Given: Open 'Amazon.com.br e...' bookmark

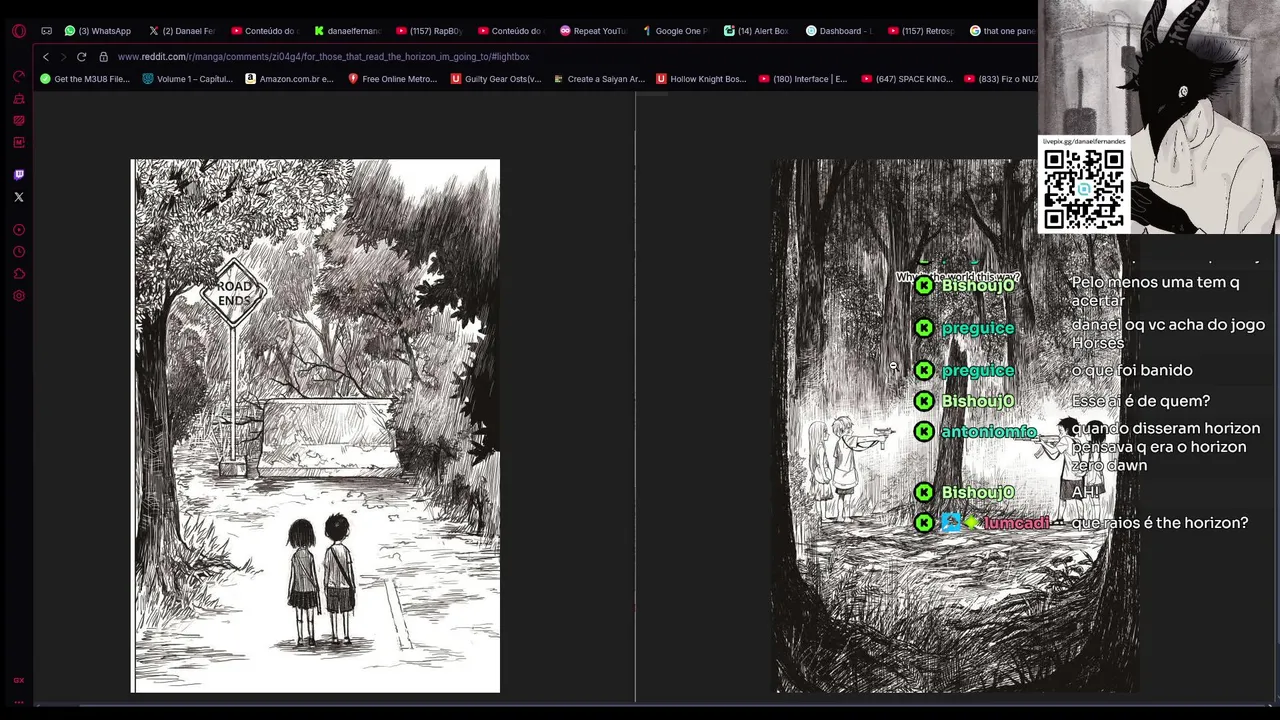Looking at the screenshot, I should 290,79.
